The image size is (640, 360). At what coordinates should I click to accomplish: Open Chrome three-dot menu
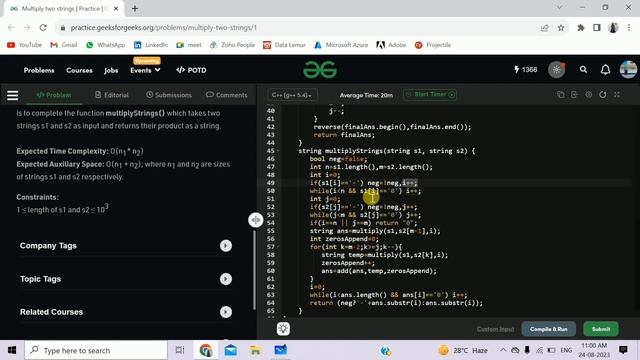point(629,28)
